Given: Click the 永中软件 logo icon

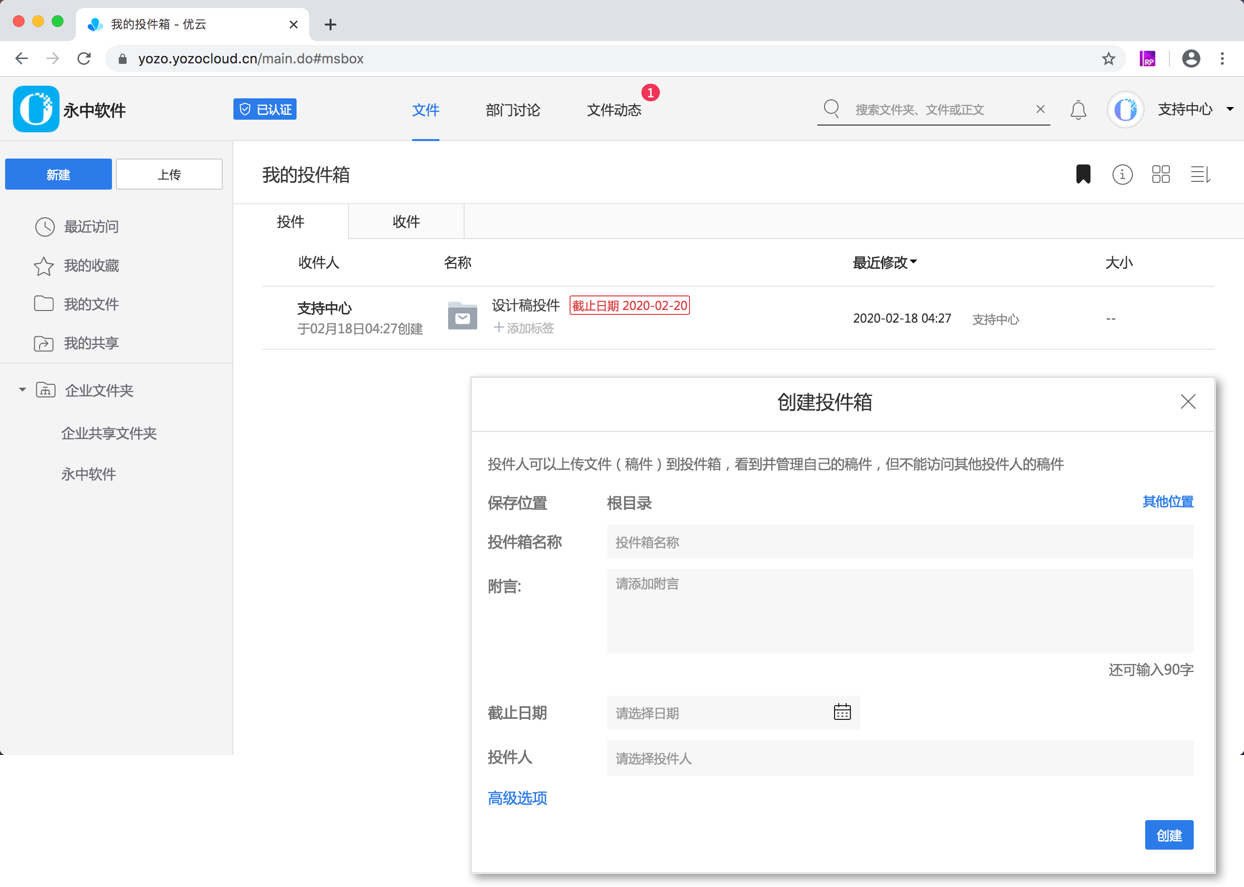Looking at the screenshot, I should [x=36, y=109].
